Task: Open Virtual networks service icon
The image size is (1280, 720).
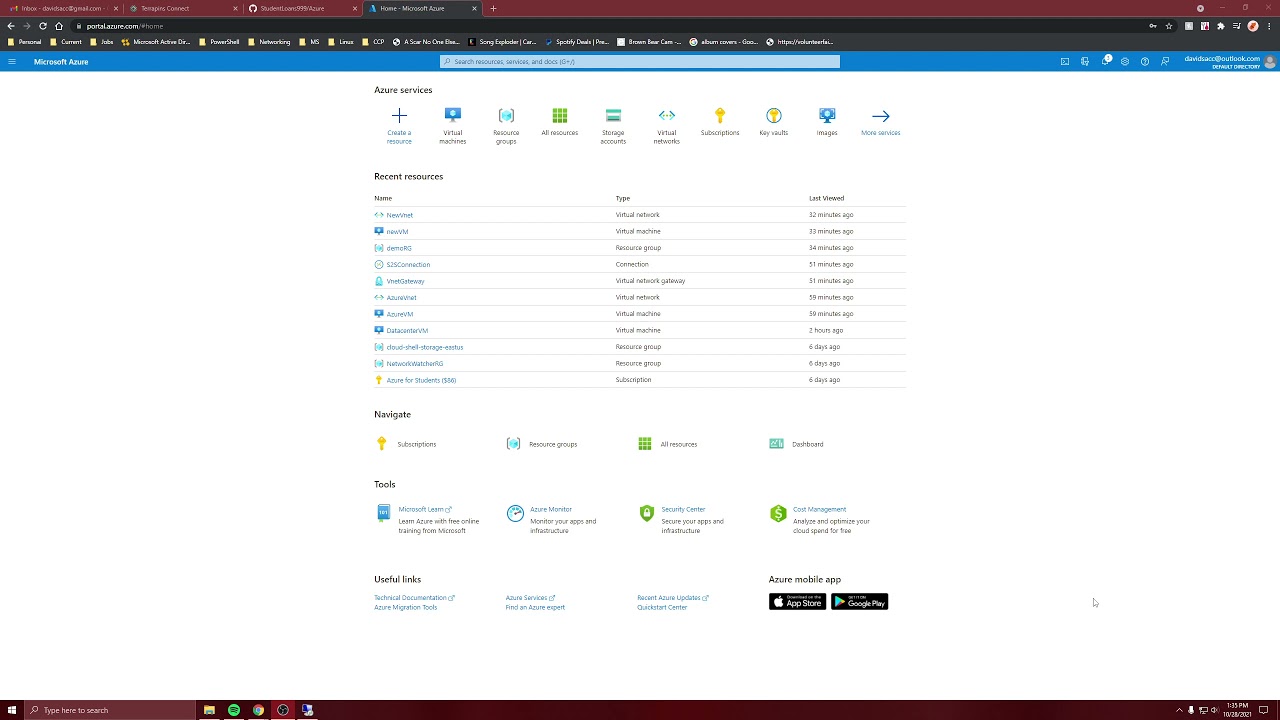Action: click(667, 116)
